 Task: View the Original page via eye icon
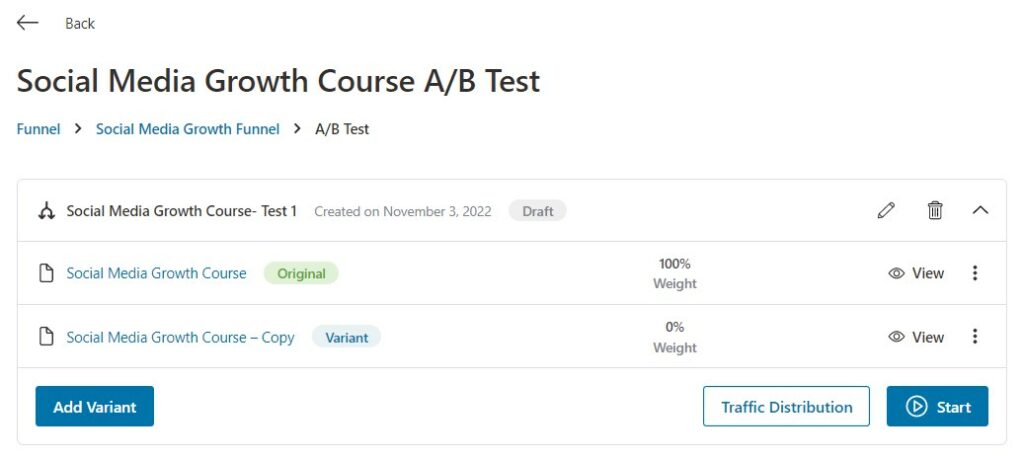pos(897,274)
